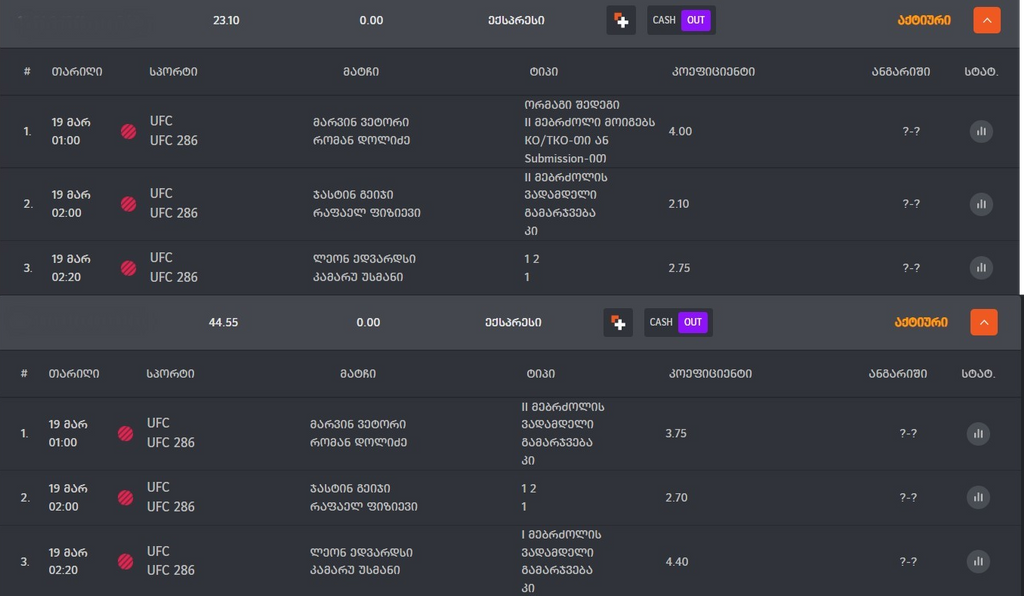Screen dimensions: 1024x596
Task: Click the აქტიური status on the 23.10 bet
Action: click(x=922, y=20)
